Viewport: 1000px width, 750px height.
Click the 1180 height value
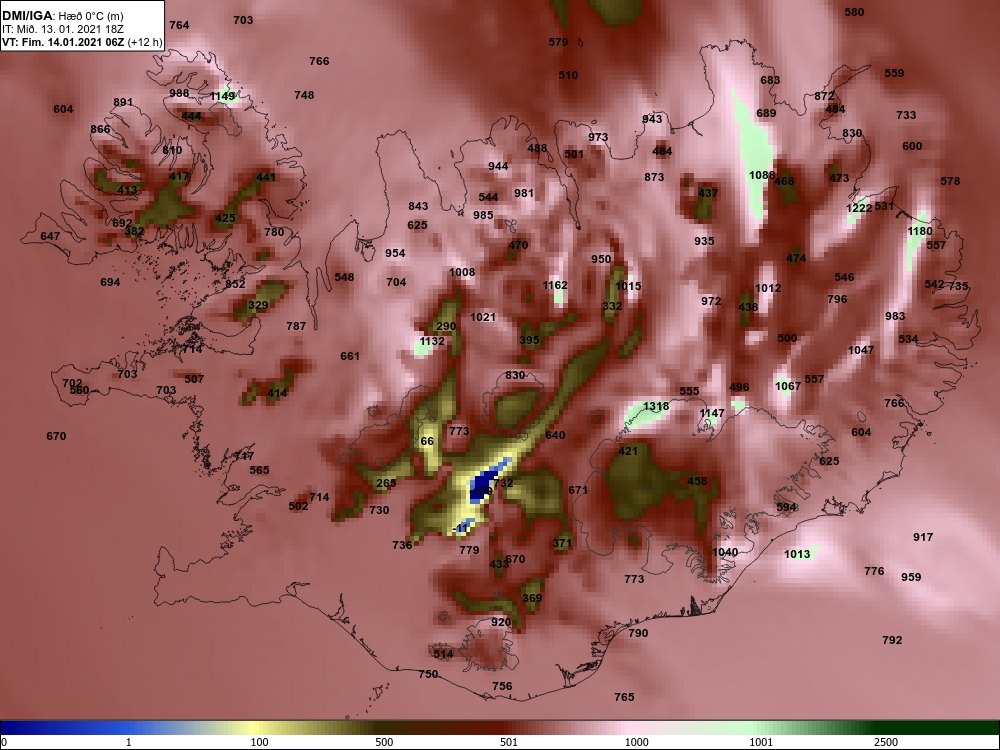[920, 231]
